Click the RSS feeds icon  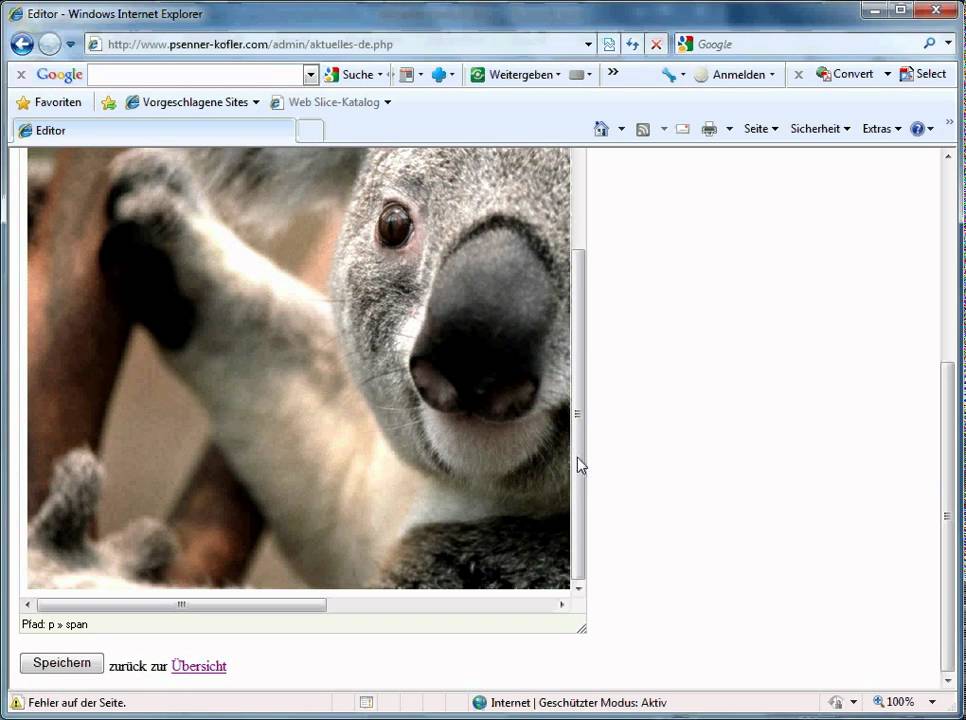tap(643, 129)
